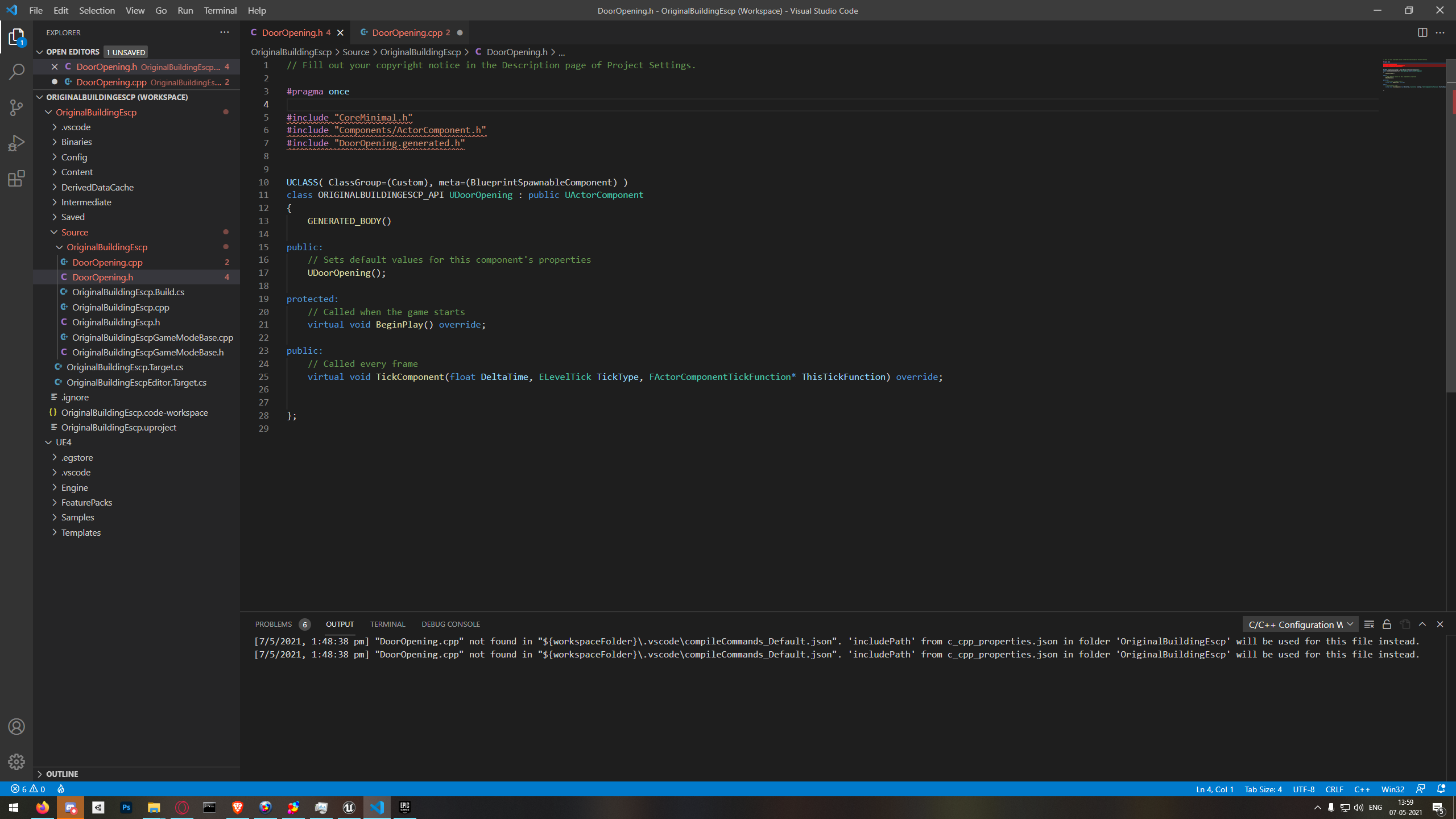The image size is (1456, 819).
Task: Open the Manage gear settings menu
Action: coord(16,762)
